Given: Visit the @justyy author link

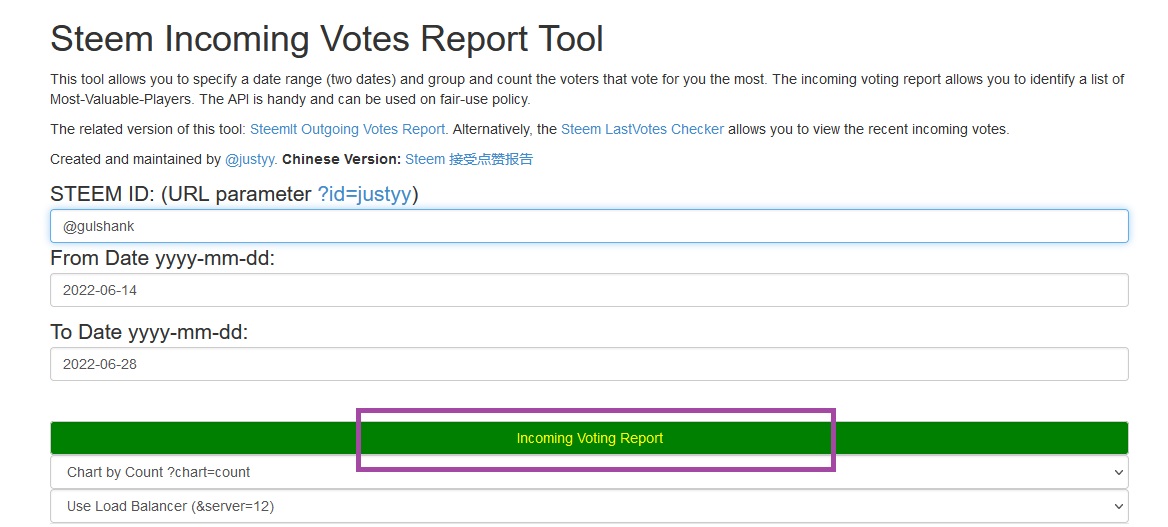Looking at the screenshot, I should point(250,159).
